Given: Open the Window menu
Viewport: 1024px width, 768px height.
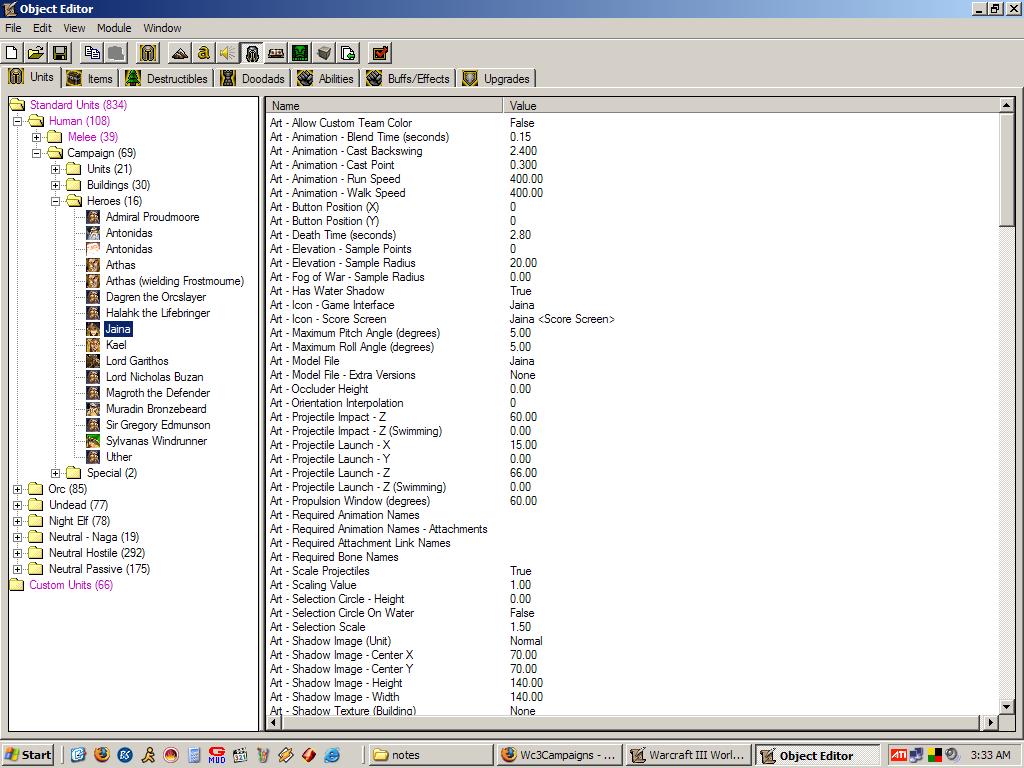Looking at the screenshot, I should tap(163, 28).
